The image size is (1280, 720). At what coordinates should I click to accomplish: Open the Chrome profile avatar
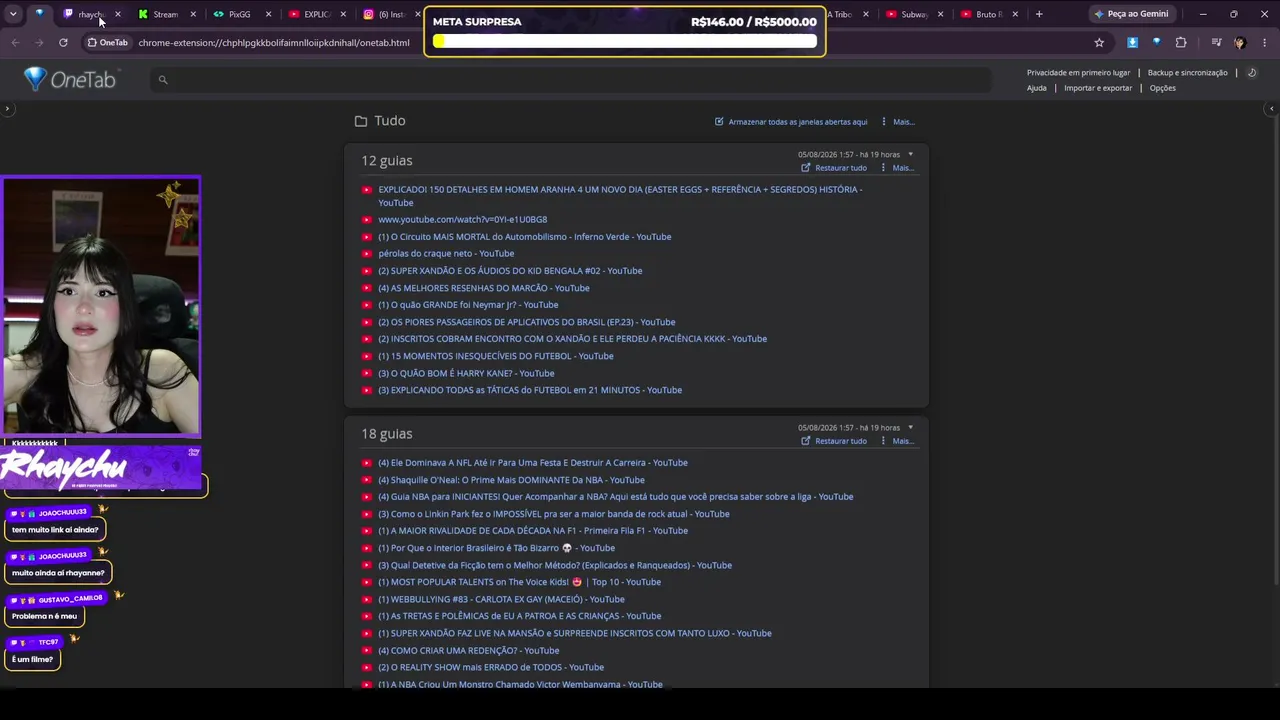pyautogui.click(x=1240, y=43)
